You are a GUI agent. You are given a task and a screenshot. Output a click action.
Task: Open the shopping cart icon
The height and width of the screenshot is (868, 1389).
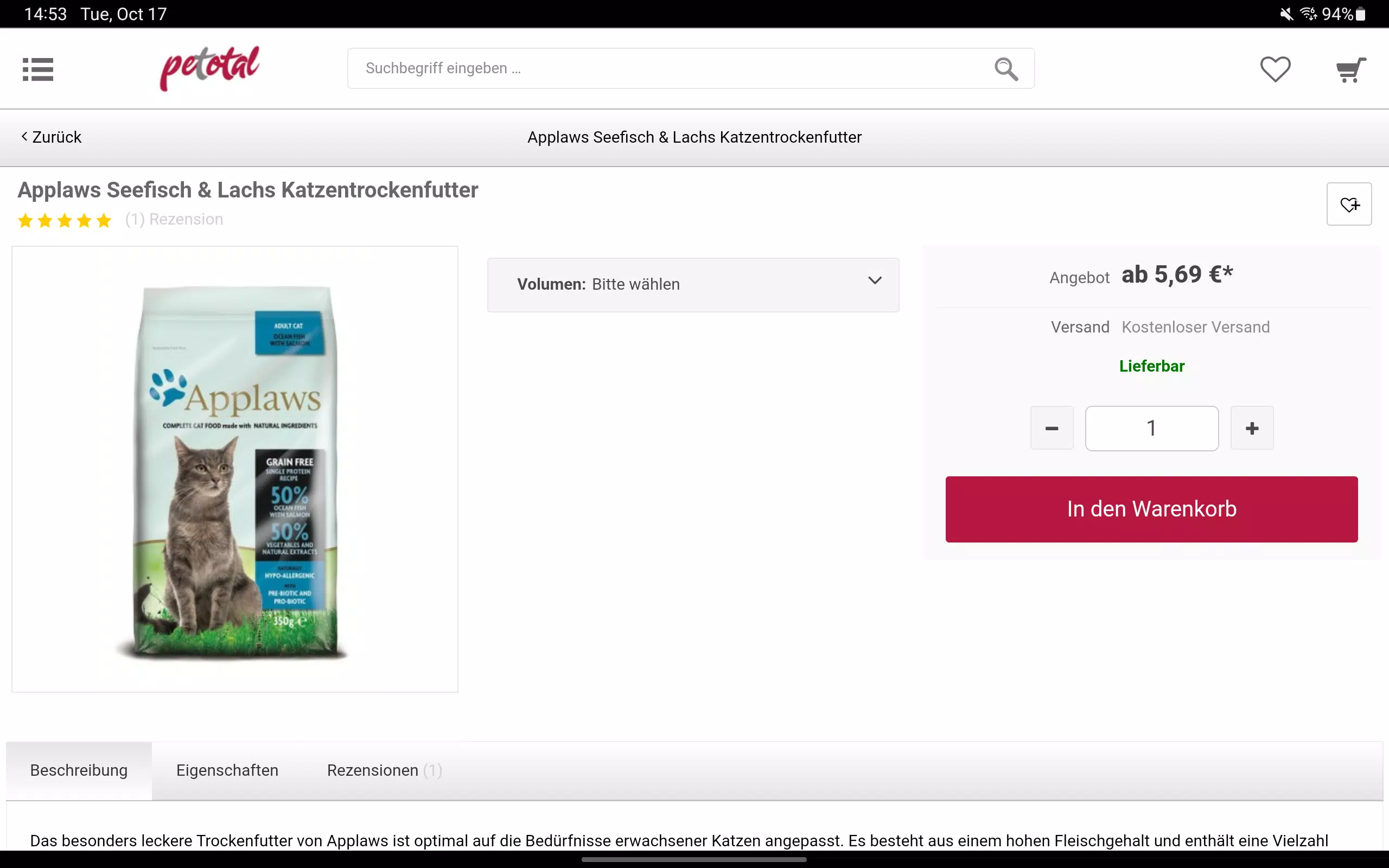pyautogui.click(x=1350, y=70)
